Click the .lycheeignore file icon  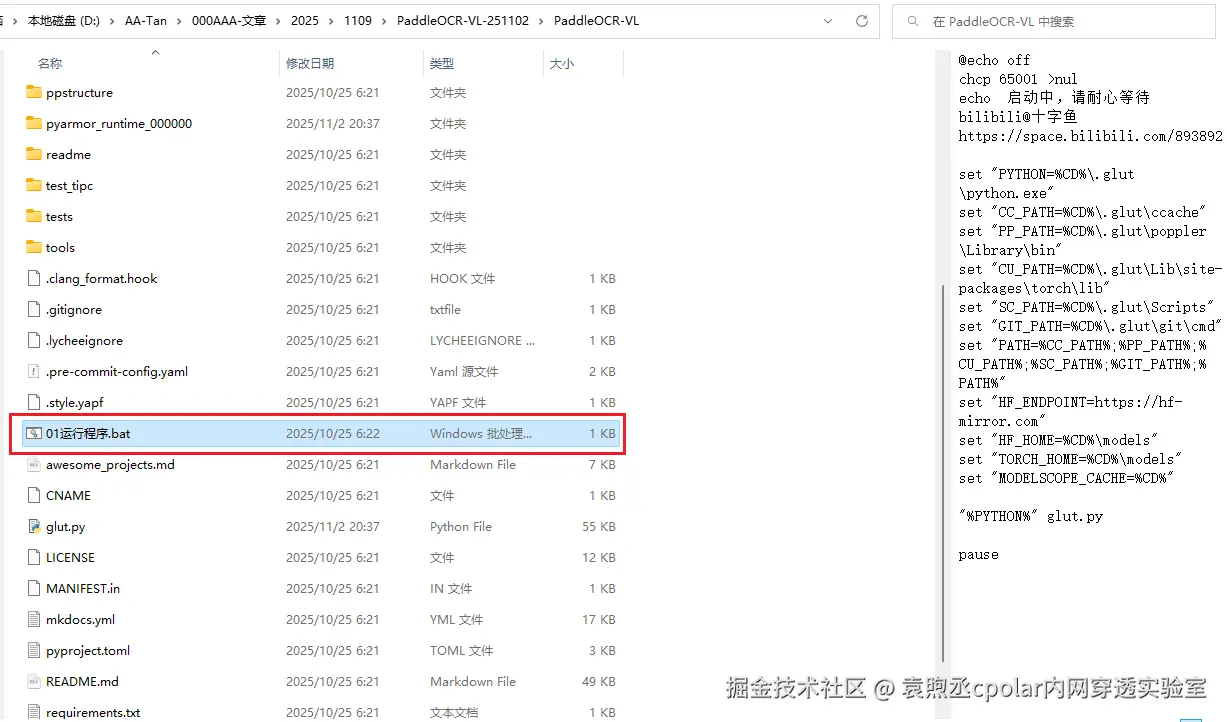pos(34,341)
